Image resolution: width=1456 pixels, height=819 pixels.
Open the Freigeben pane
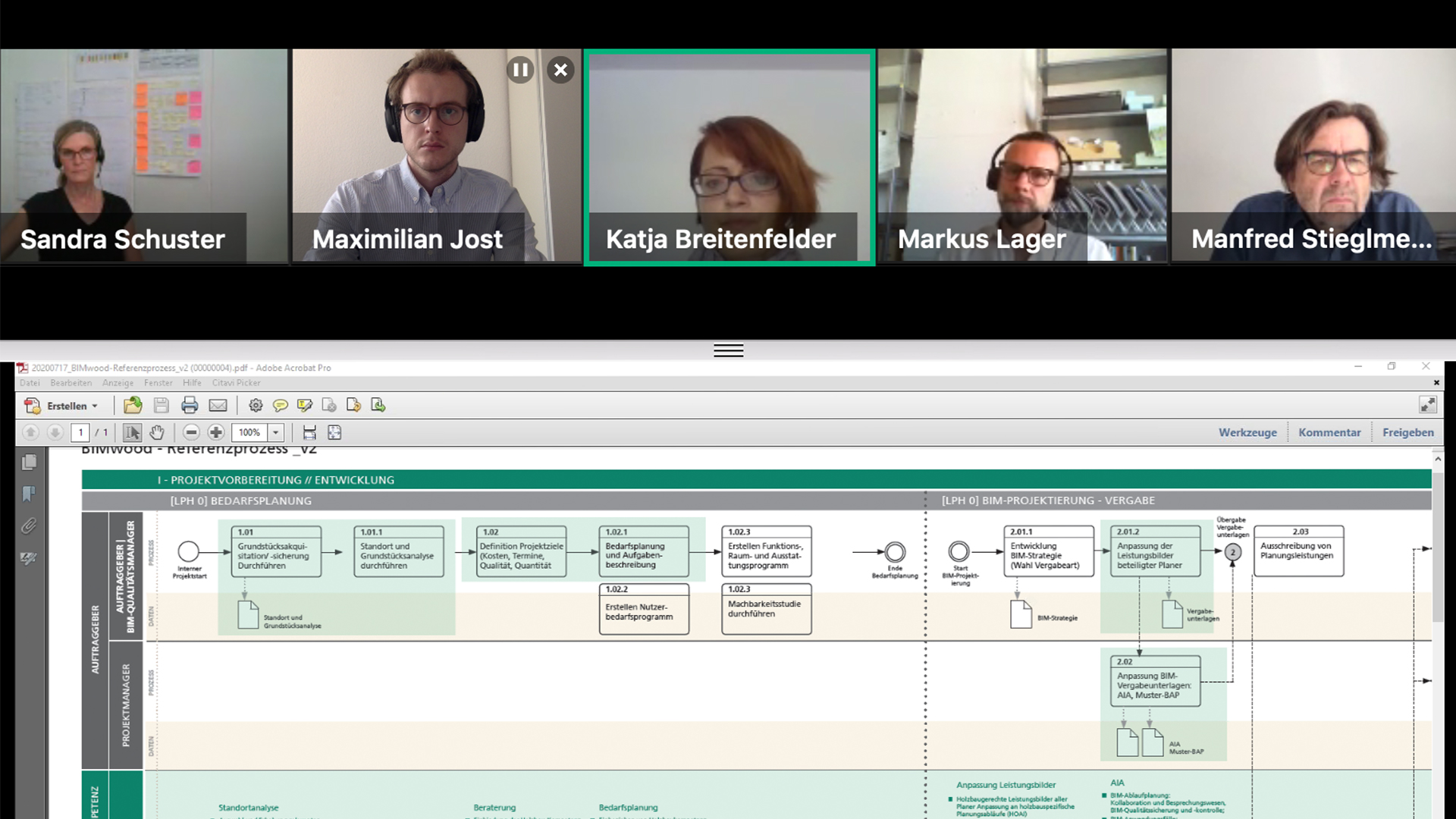1408,432
